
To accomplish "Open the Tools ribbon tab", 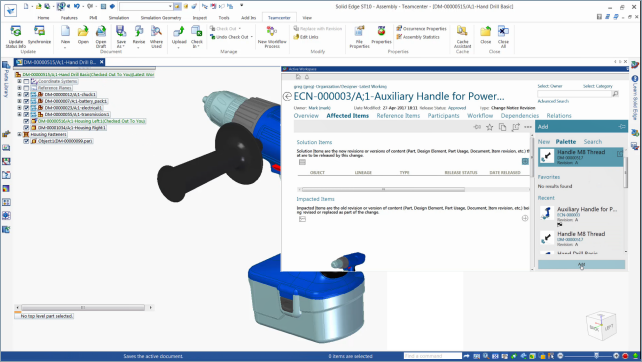I will click(224, 18).
